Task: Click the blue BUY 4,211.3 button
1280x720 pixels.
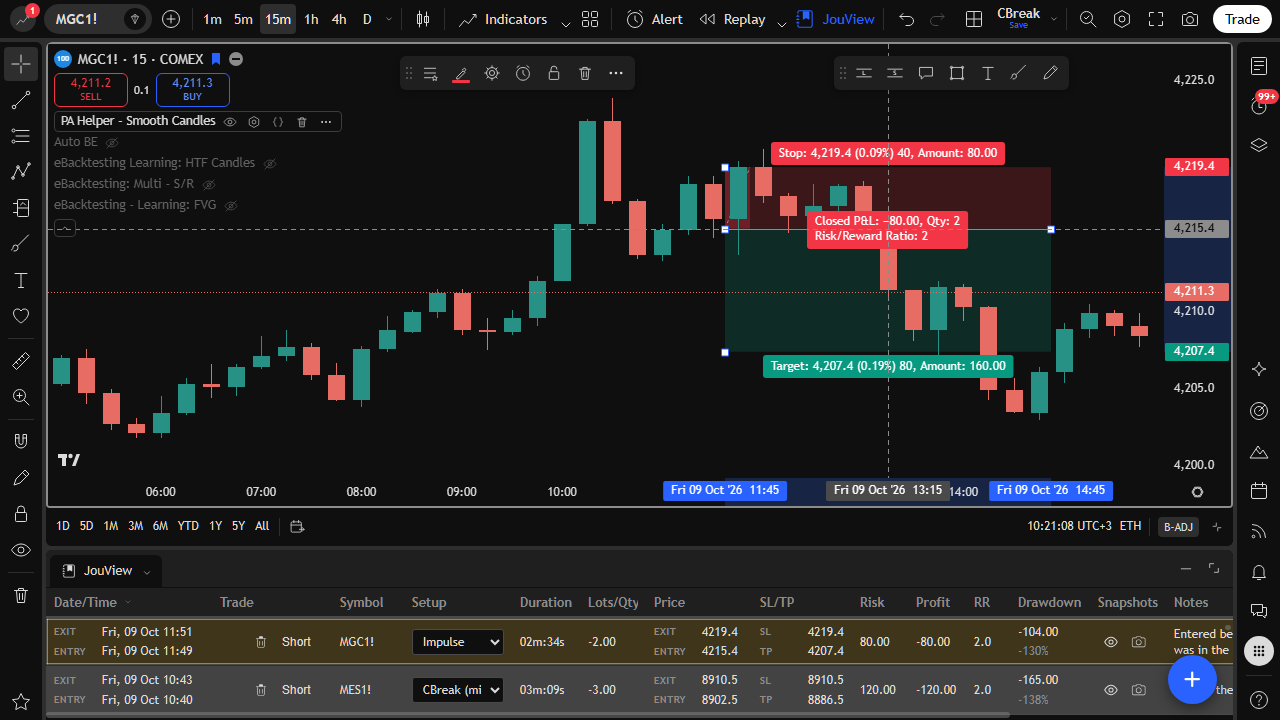Action: coord(193,90)
